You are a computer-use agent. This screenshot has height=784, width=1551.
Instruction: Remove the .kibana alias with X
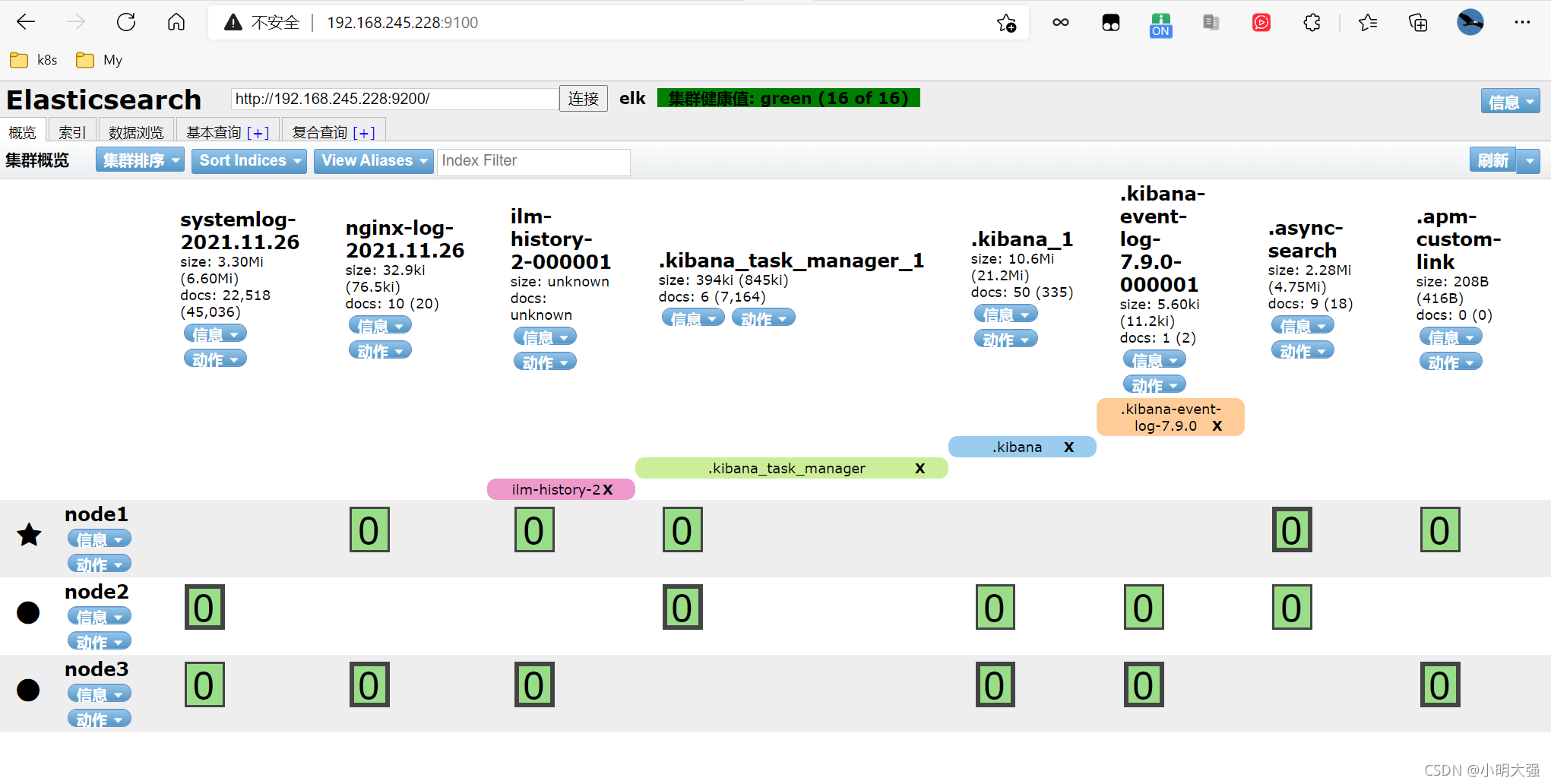(1069, 447)
